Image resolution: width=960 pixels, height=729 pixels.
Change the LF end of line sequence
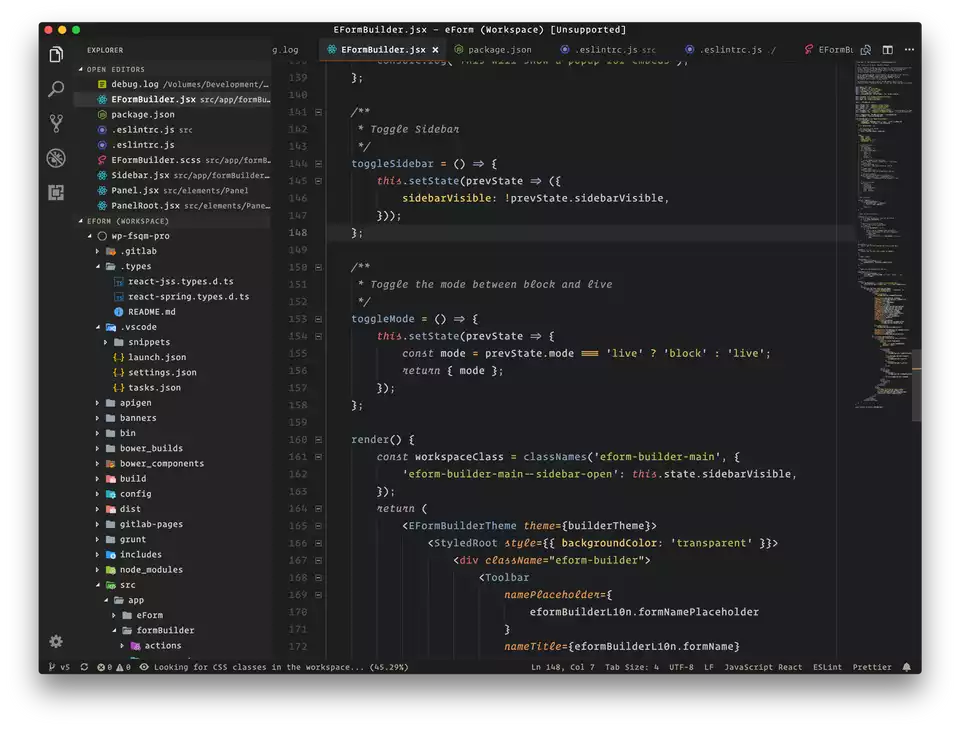click(x=708, y=667)
